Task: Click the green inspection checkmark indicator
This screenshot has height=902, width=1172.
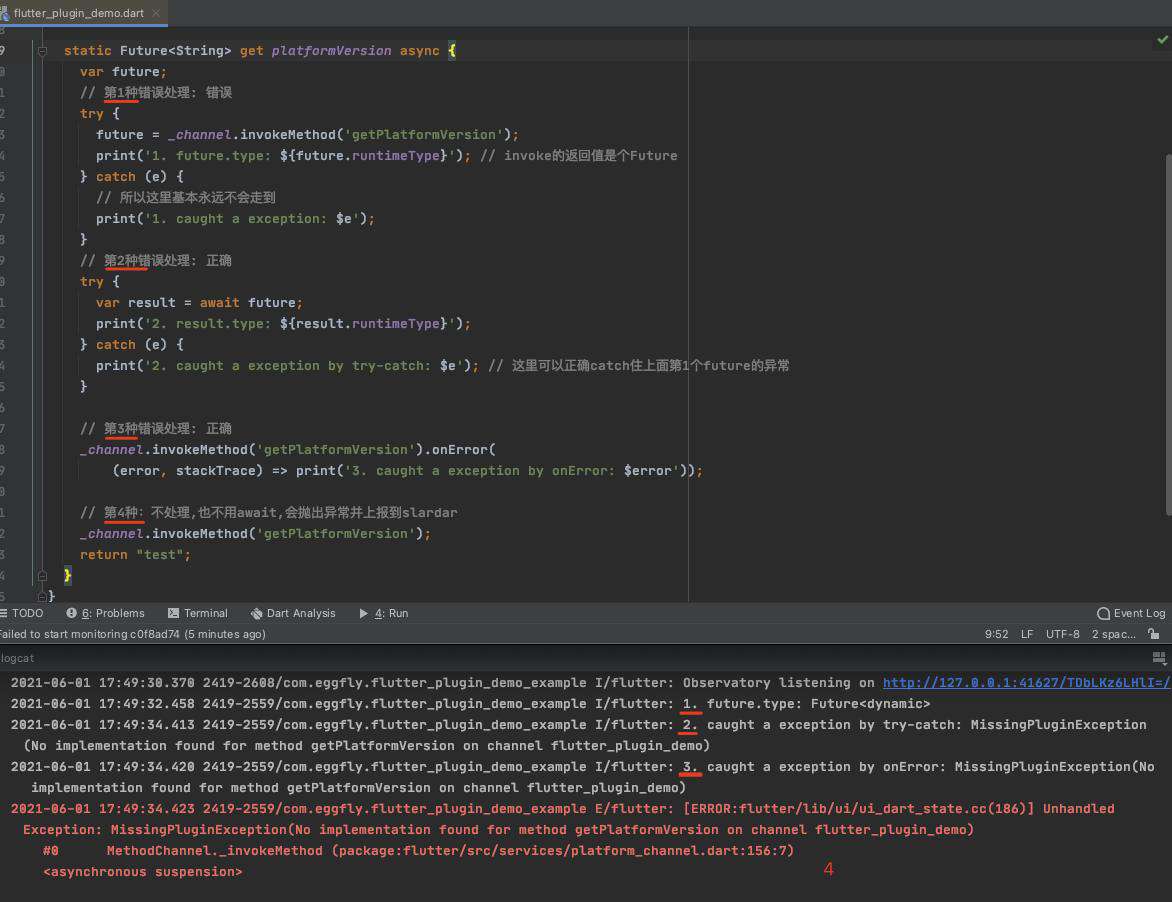Action: point(1162,40)
